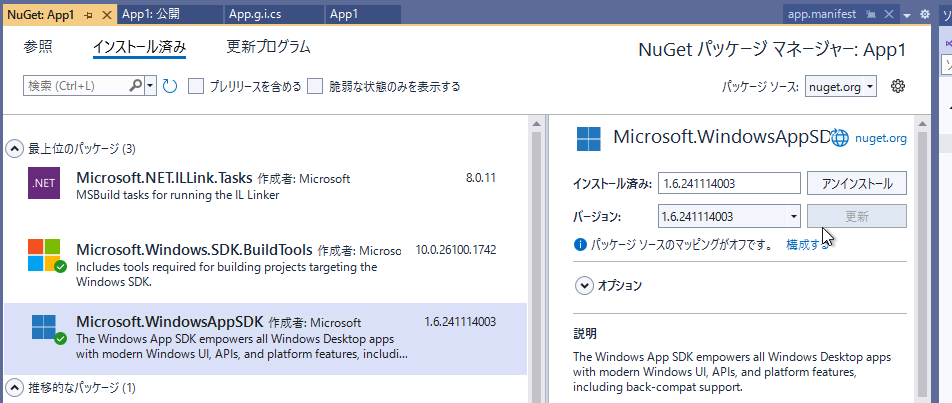Open the document tab list dropdown arrow

point(907,15)
